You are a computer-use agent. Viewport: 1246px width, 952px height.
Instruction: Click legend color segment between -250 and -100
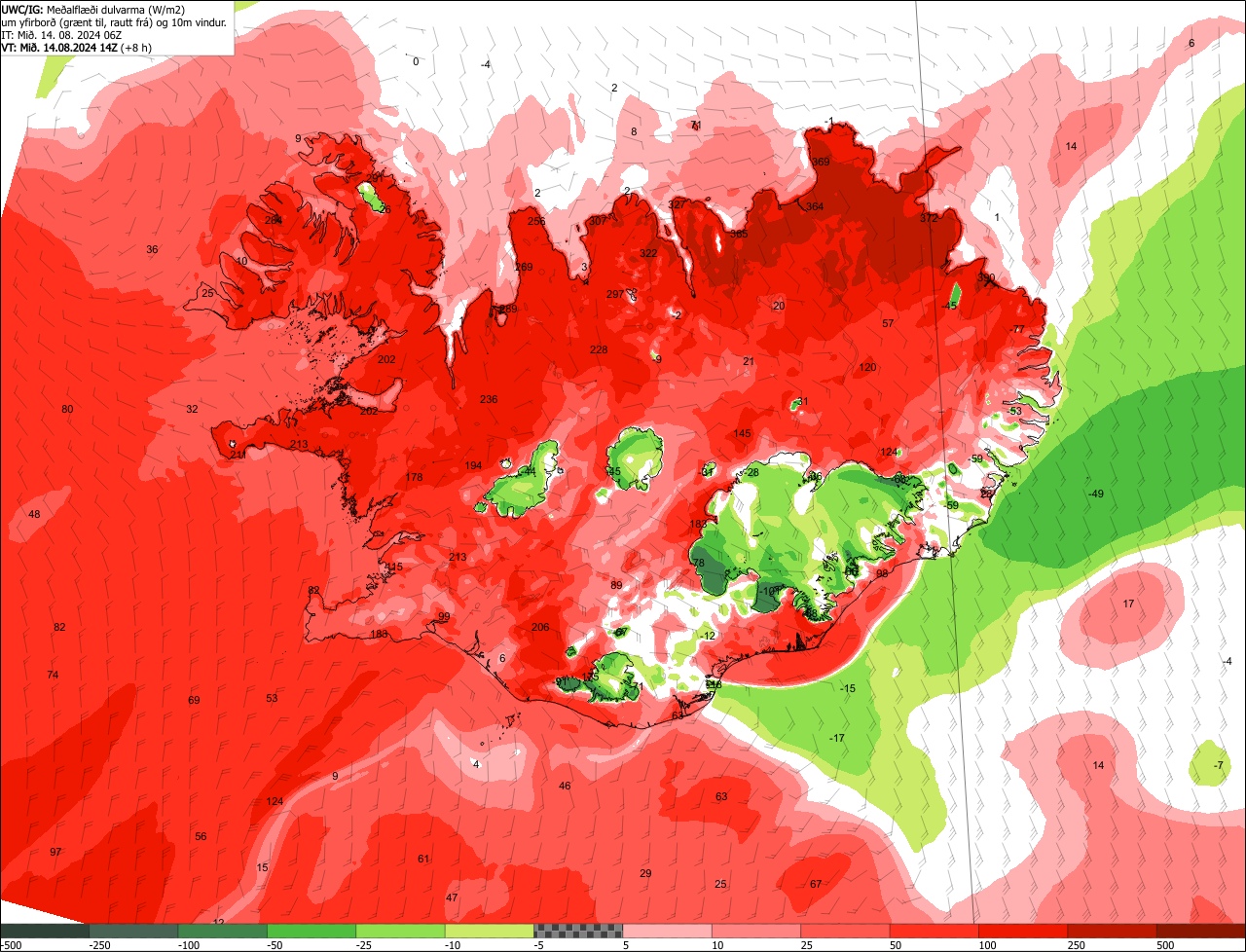tap(132, 931)
